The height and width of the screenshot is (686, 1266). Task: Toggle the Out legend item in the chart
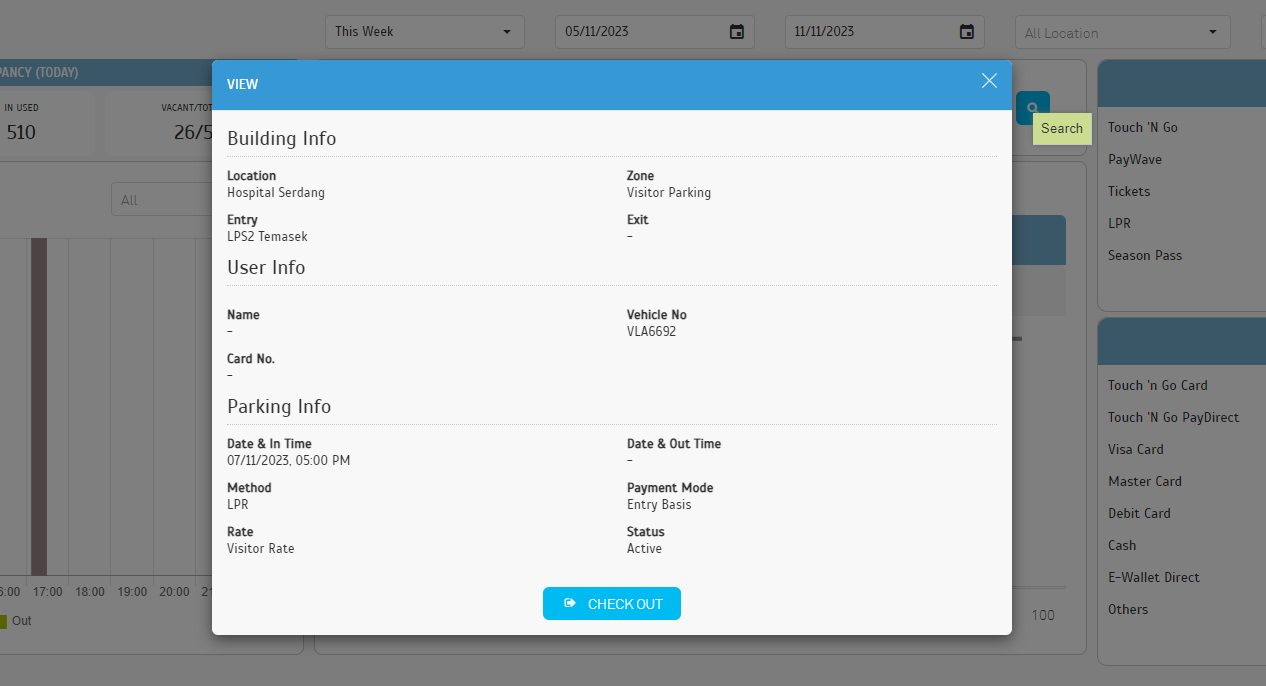click(x=16, y=621)
